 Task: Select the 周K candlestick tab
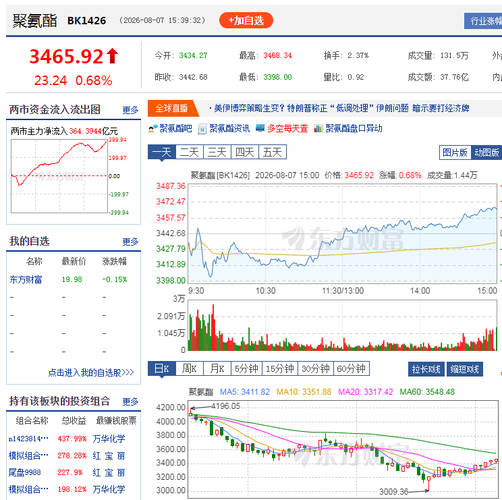coord(189,369)
